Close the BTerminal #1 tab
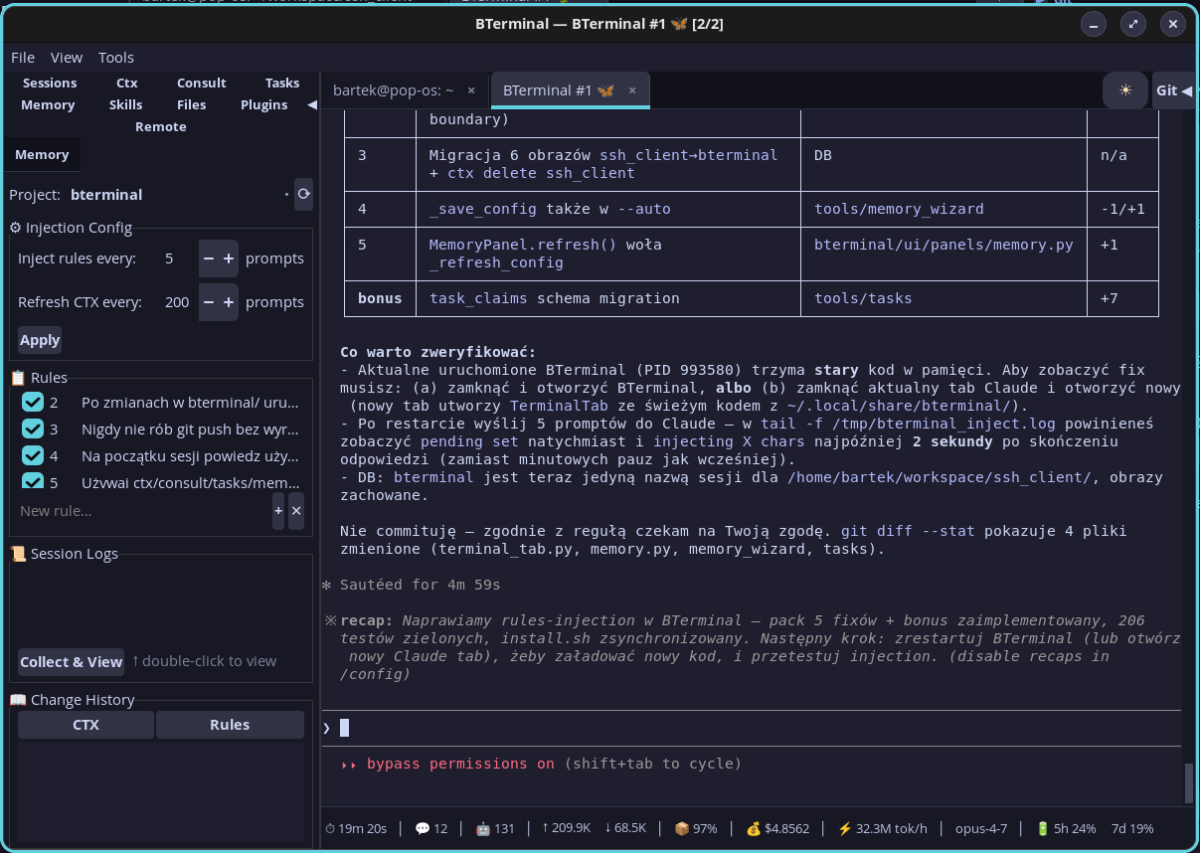This screenshot has height=853, width=1200. click(632, 90)
